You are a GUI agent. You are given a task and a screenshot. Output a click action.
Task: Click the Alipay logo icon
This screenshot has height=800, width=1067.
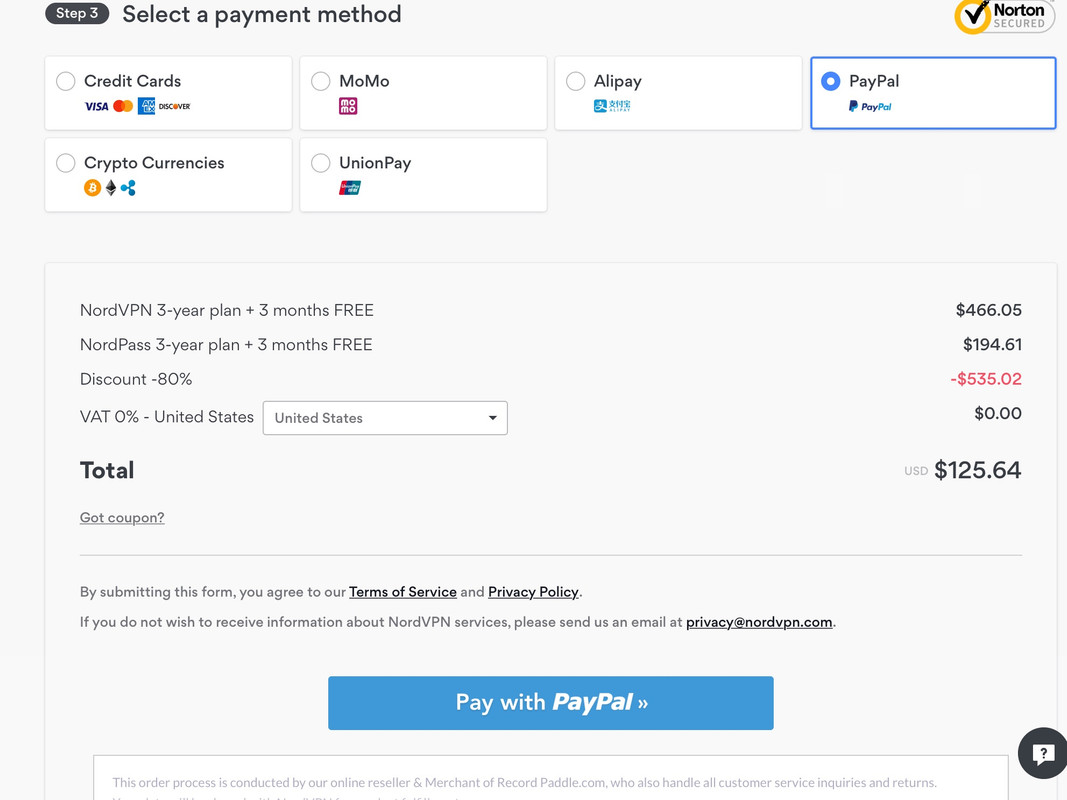click(x=612, y=106)
